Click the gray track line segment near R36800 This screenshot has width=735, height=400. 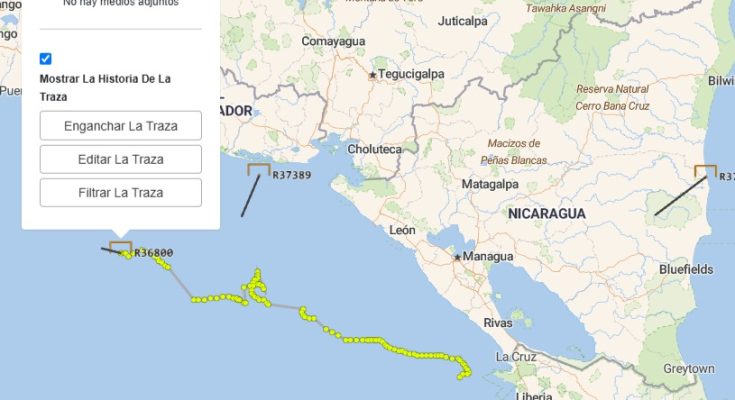180,283
